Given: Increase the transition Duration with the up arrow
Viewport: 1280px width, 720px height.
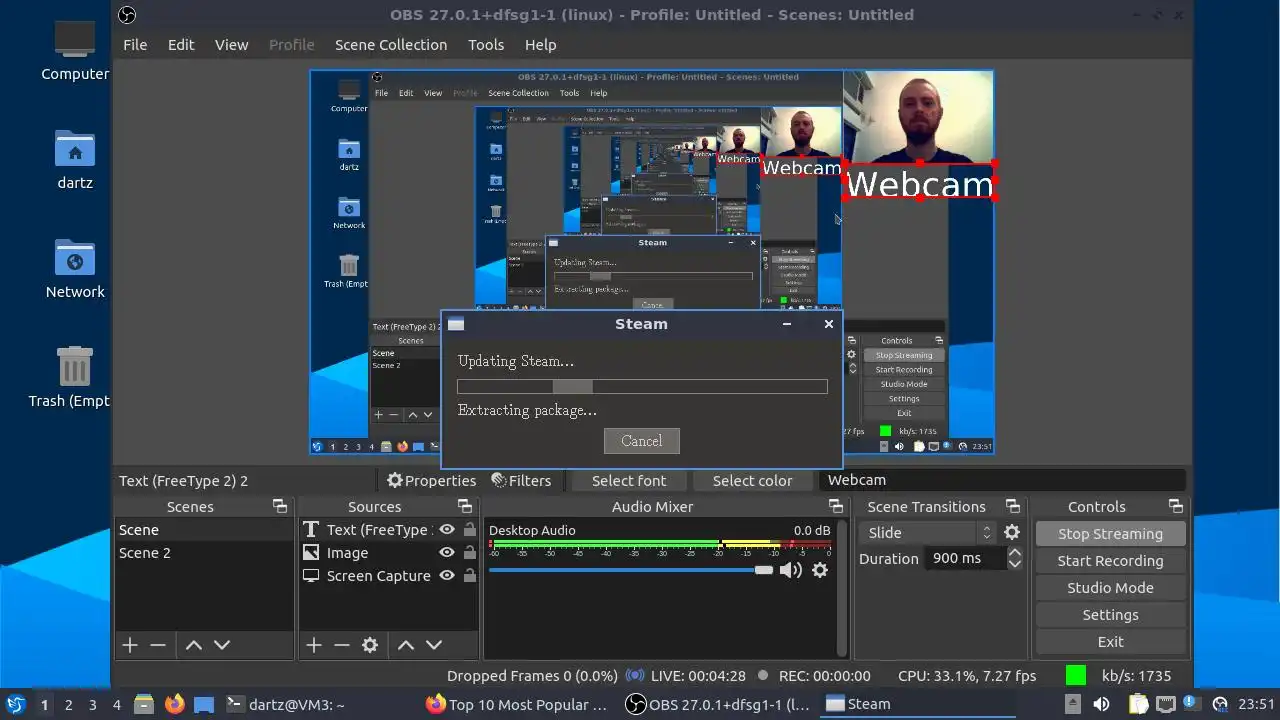Looking at the screenshot, I should [1014, 552].
